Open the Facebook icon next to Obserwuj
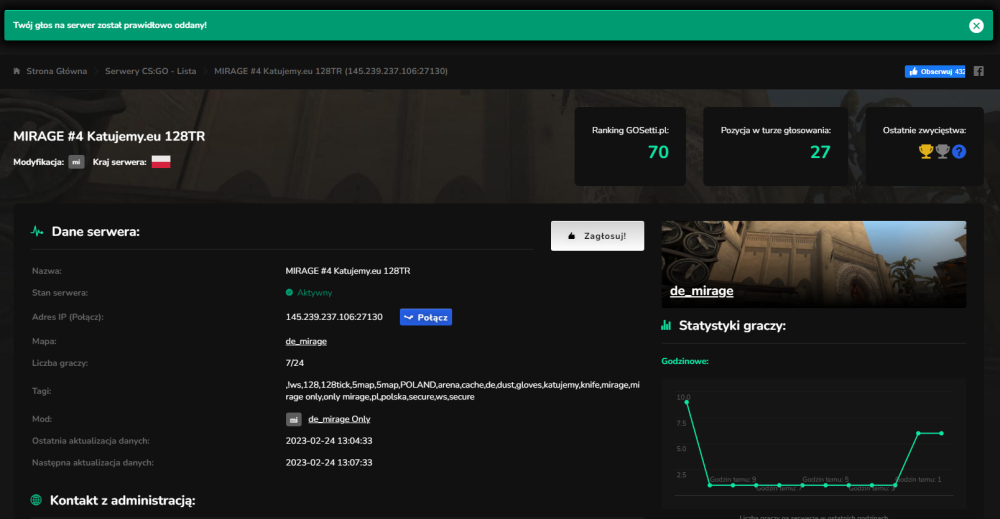Viewport: 1000px width, 519px height. tap(978, 71)
